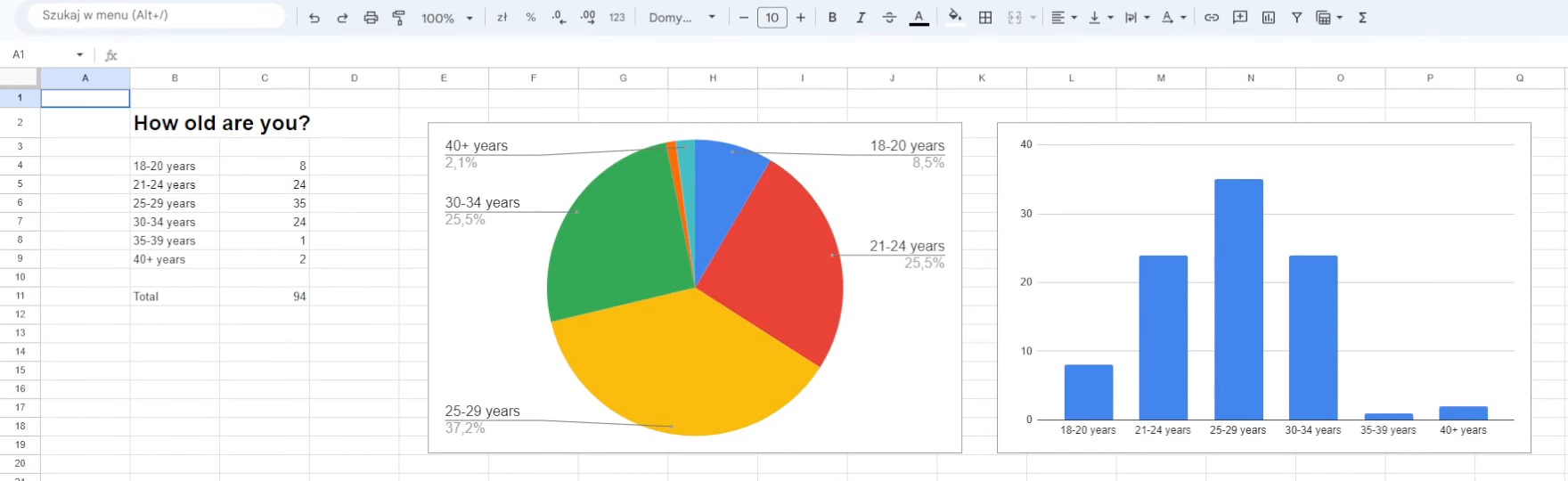Insert a link
The image size is (1568, 481).
[x=1212, y=18]
